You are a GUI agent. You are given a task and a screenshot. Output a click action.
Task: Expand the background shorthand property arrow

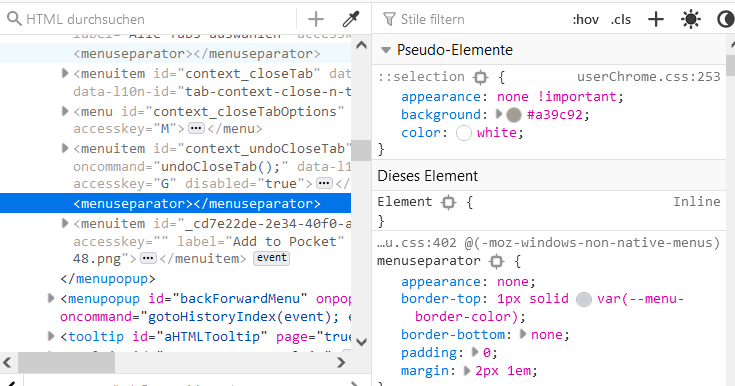coord(499,114)
